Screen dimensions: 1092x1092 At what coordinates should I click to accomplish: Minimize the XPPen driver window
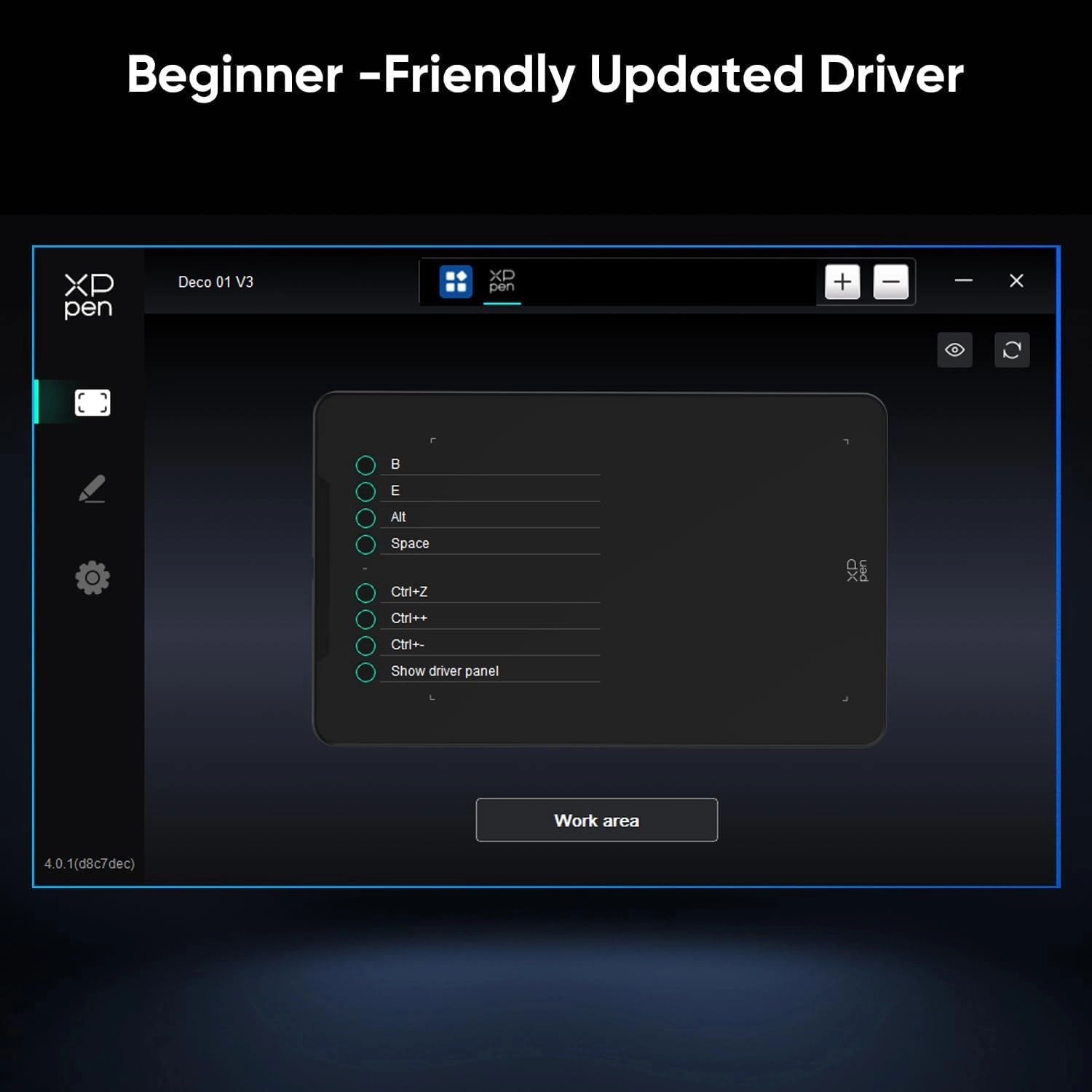[x=963, y=281]
